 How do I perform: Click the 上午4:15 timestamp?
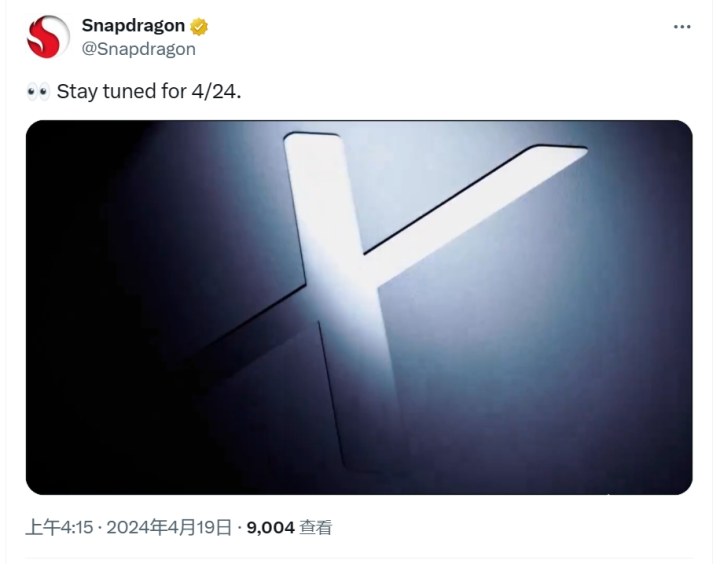tap(59, 527)
